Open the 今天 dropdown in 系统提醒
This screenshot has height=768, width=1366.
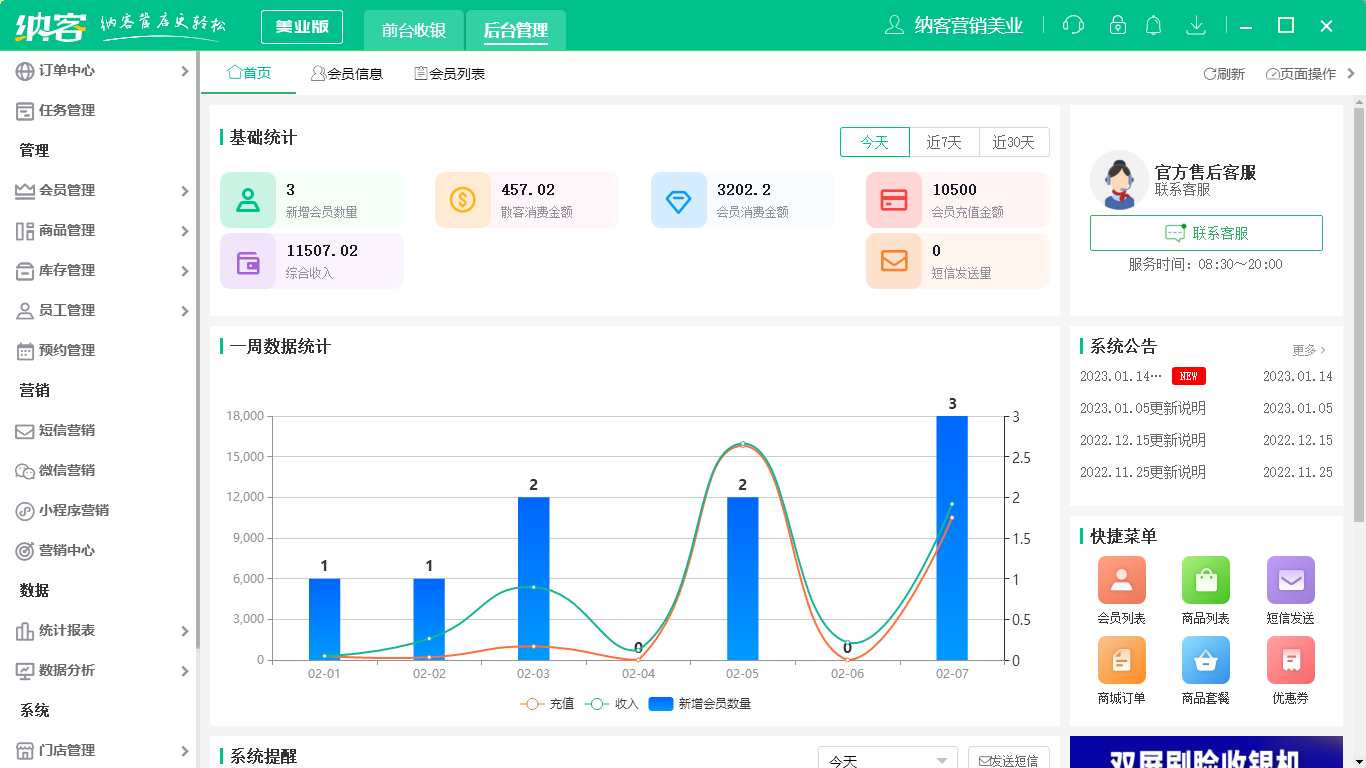pos(885,760)
